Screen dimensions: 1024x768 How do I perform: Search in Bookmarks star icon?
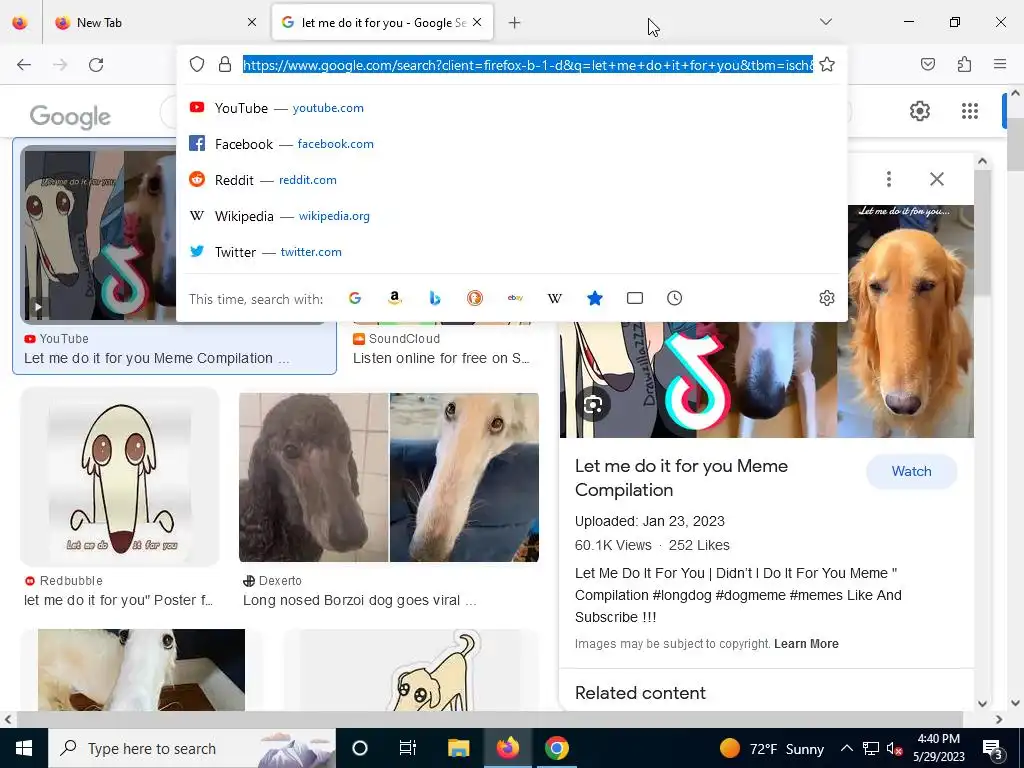pyautogui.click(x=595, y=298)
